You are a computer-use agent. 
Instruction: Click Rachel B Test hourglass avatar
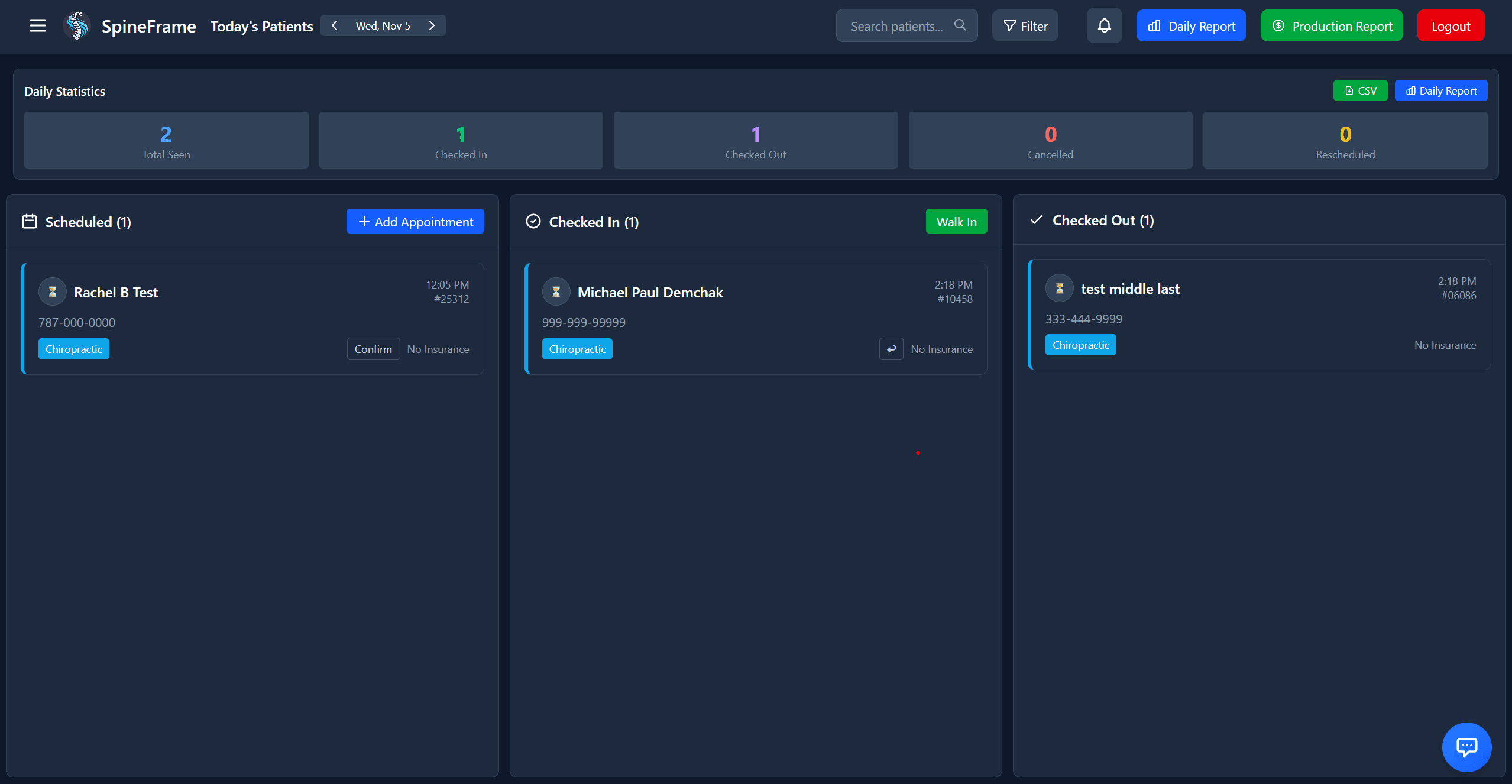[x=53, y=291]
